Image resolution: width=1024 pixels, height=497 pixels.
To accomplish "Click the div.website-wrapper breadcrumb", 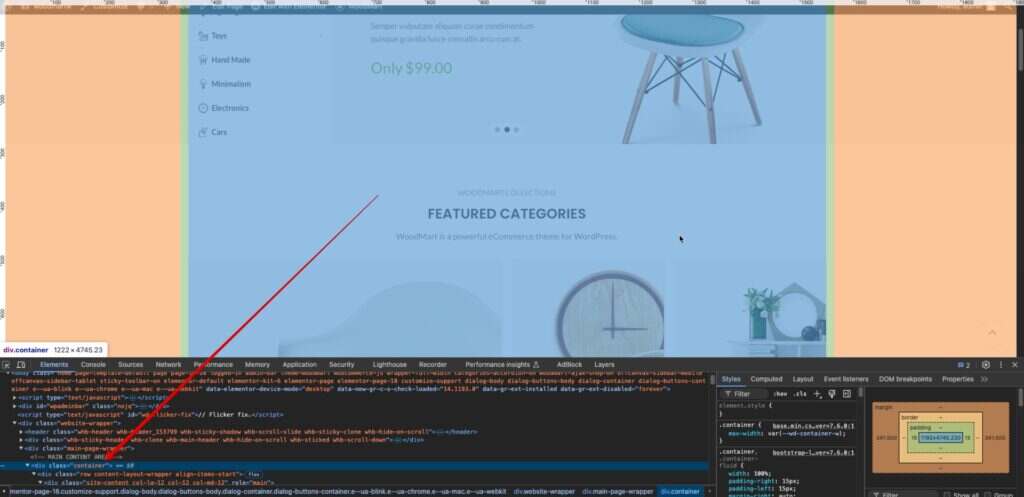I will pyautogui.click(x=544, y=491).
